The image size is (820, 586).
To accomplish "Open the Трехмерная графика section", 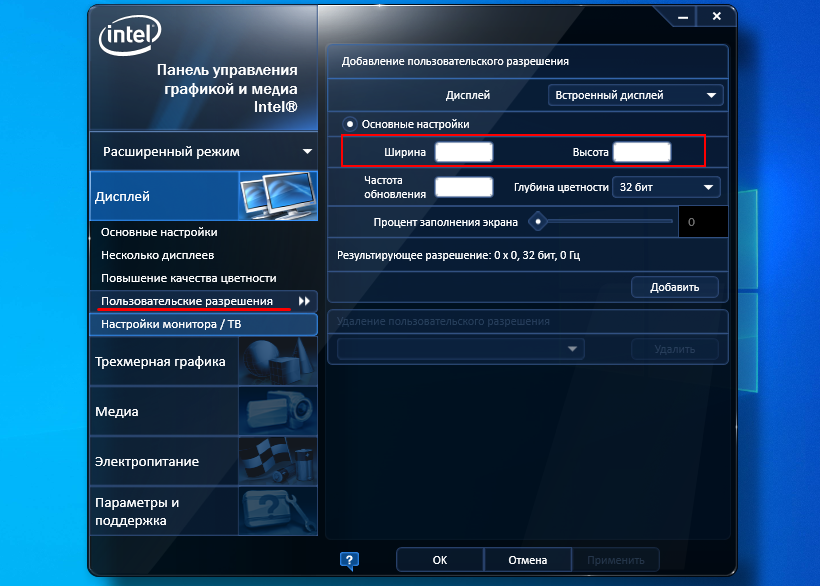I will [203, 361].
